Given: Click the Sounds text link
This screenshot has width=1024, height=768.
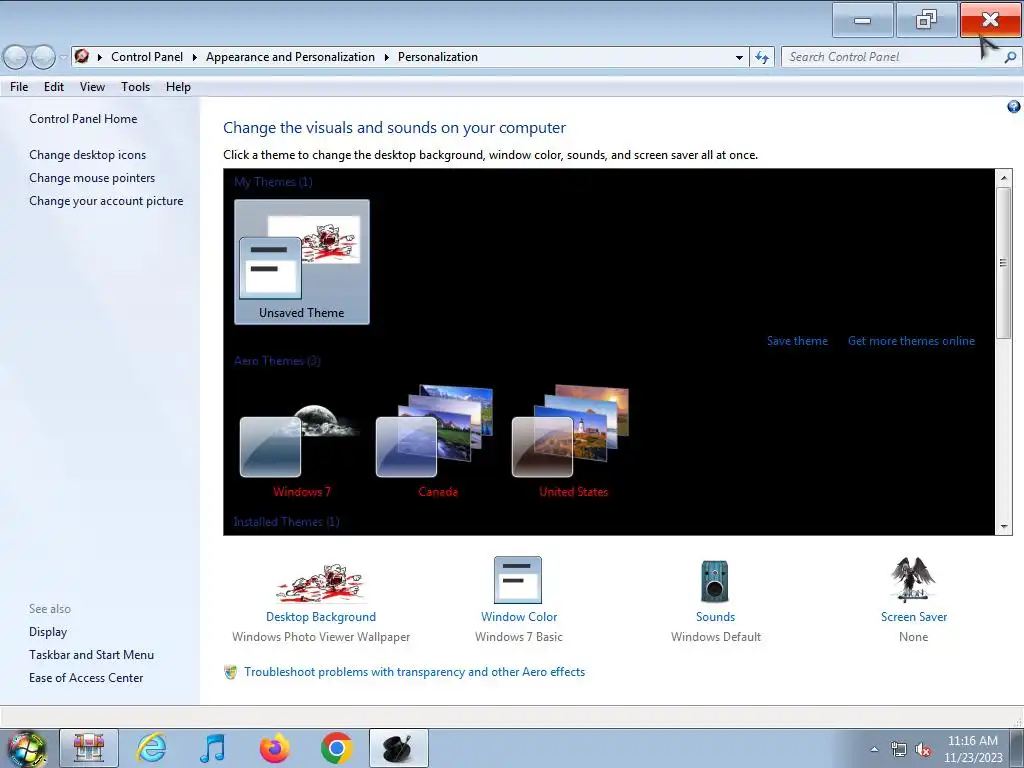Looking at the screenshot, I should click(x=715, y=616).
